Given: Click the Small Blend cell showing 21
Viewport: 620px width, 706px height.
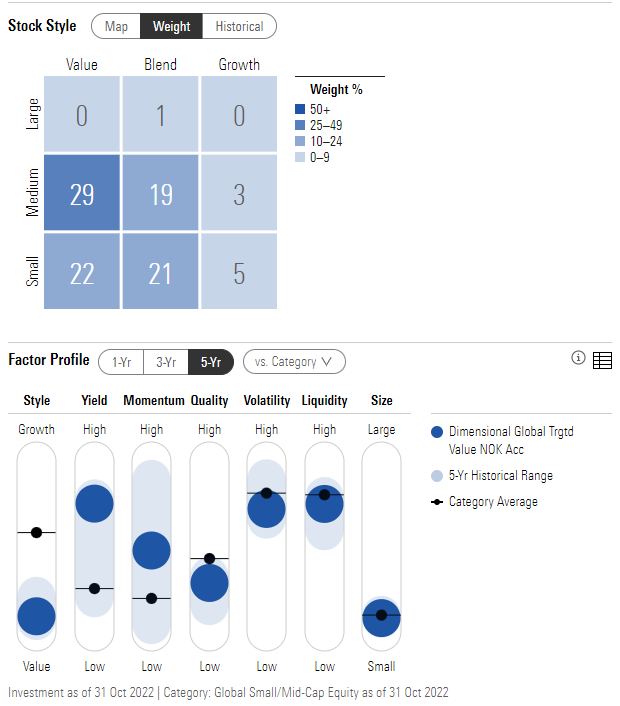Looking at the screenshot, I should [160, 271].
